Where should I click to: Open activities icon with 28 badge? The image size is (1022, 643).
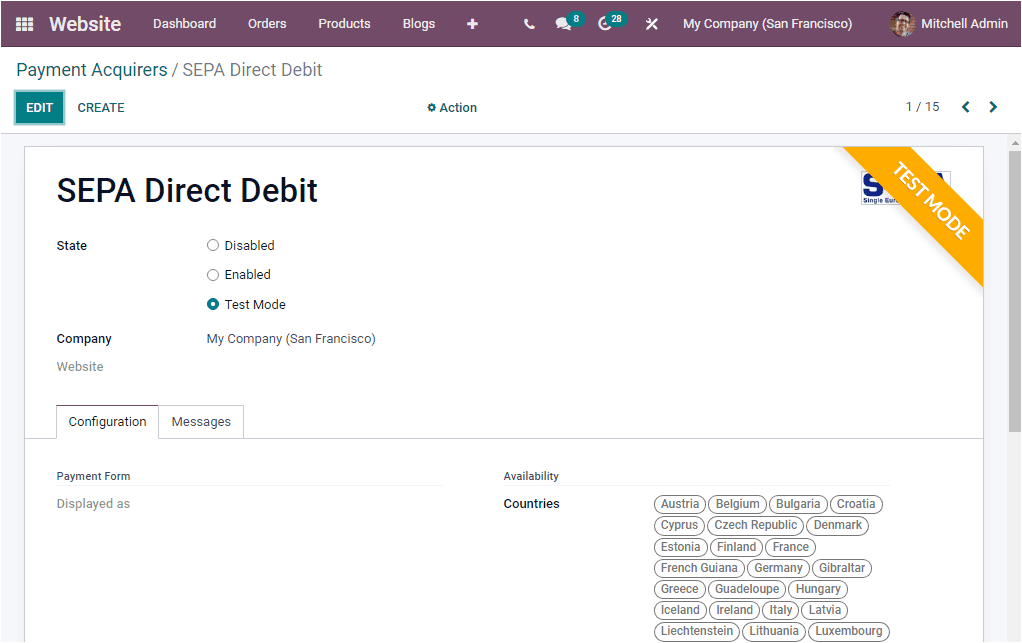(x=604, y=23)
